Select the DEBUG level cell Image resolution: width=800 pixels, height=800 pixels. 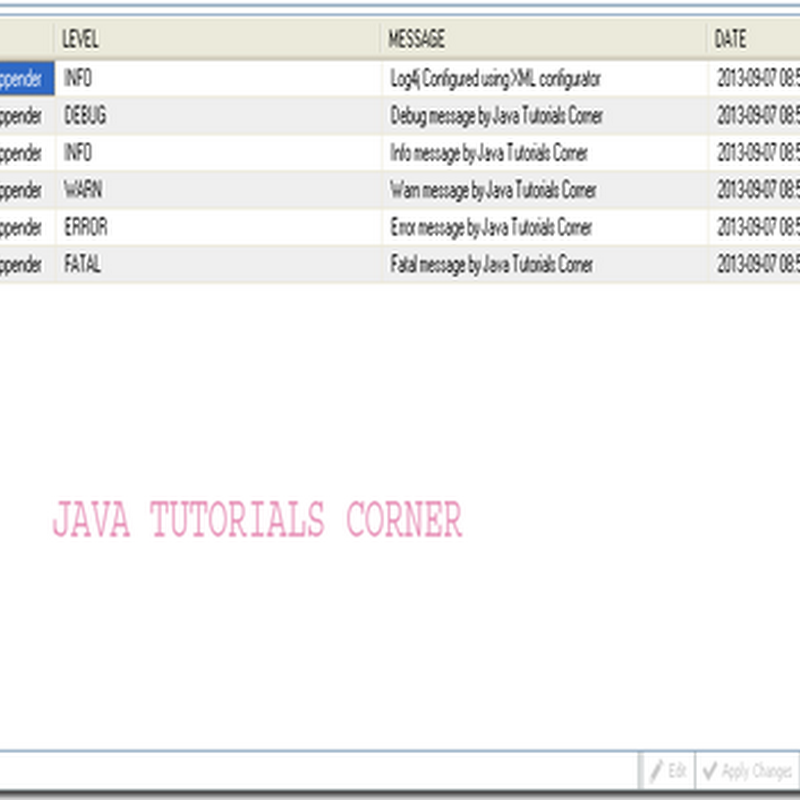click(219, 116)
